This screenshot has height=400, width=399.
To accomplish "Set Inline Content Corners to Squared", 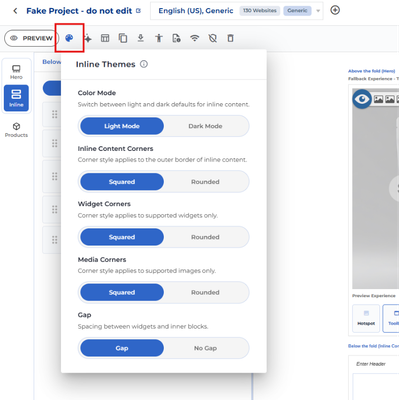I will click(x=122, y=182).
